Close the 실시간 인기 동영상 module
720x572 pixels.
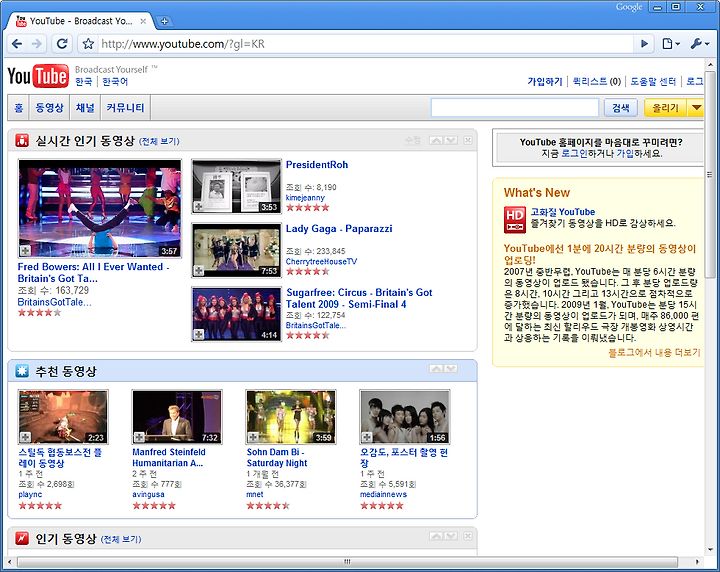[467, 140]
